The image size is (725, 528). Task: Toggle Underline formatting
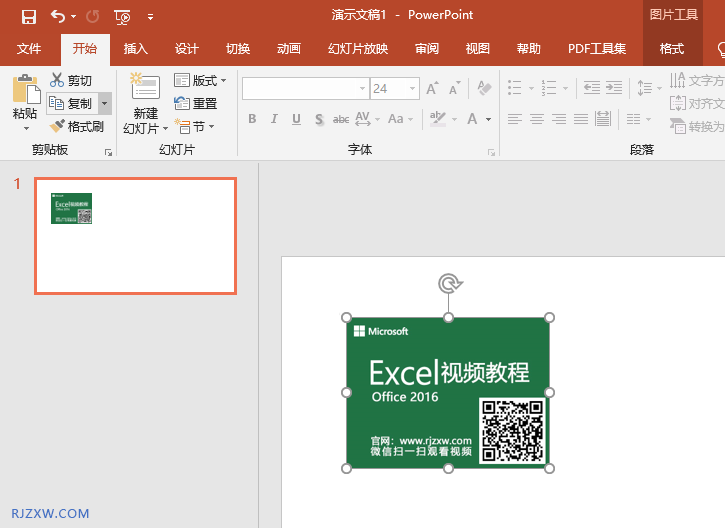coord(296,119)
